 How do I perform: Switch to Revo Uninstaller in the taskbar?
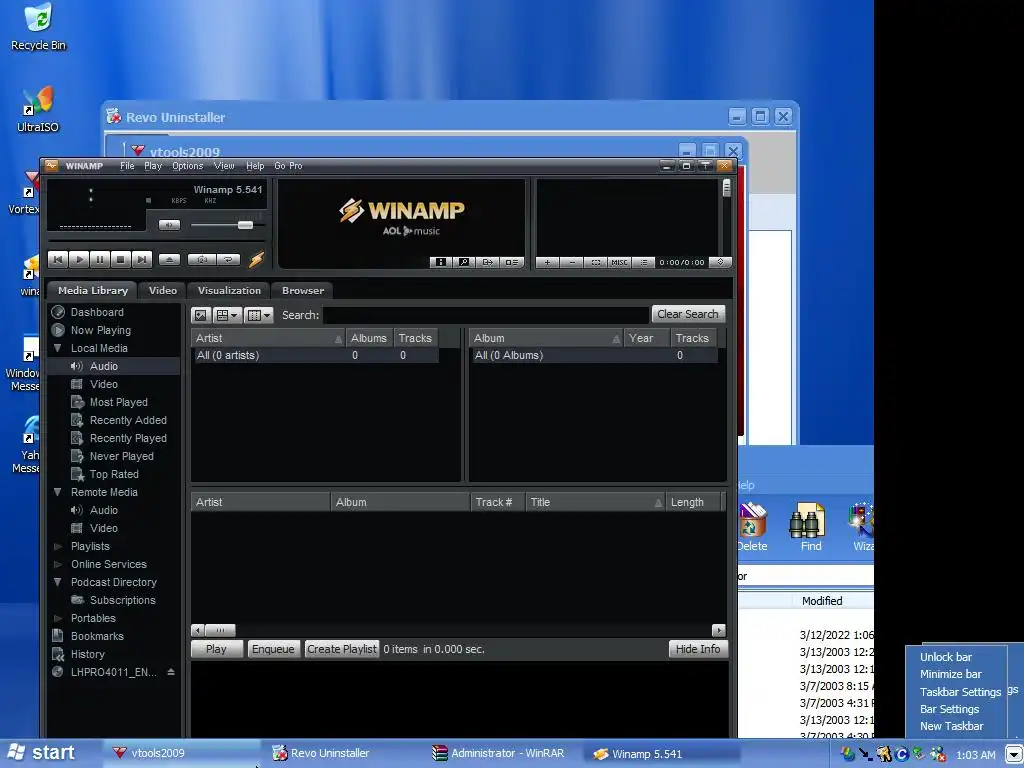coord(330,754)
